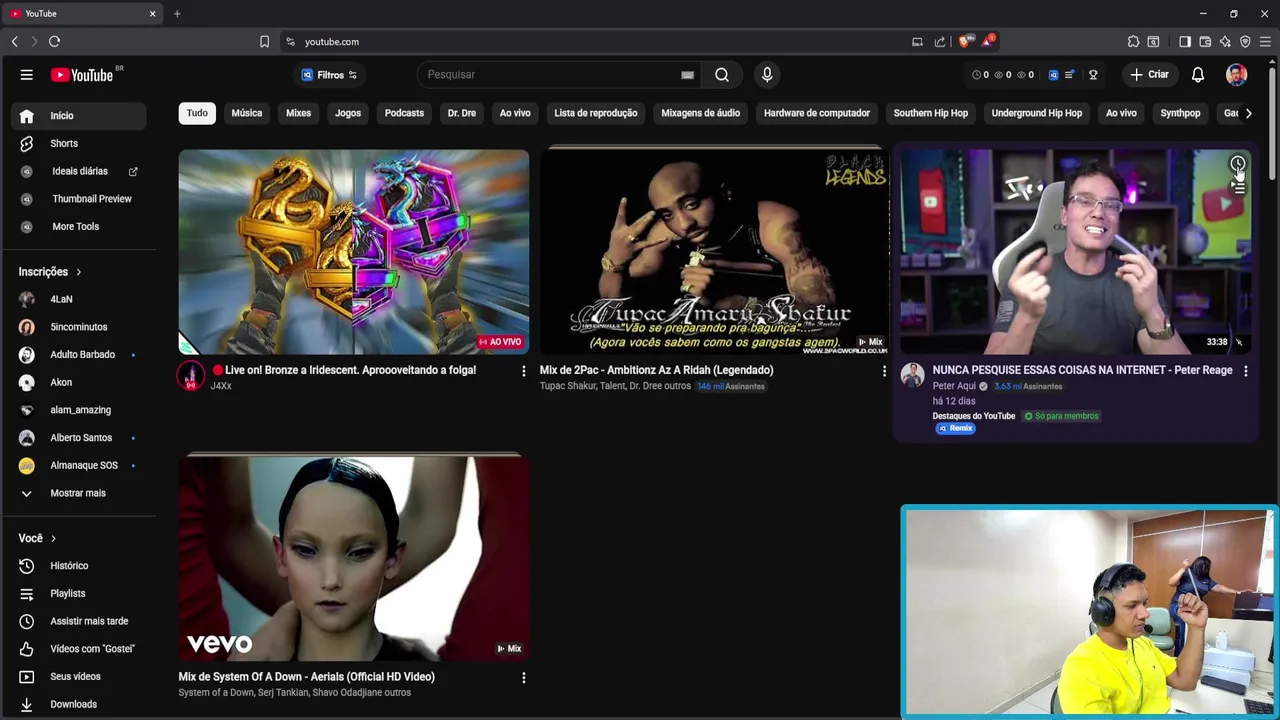The image size is (1280, 720).
Task: Add Peter Reage video to Watch Later
Action: pyautogui.click(x=1238, y=165)
